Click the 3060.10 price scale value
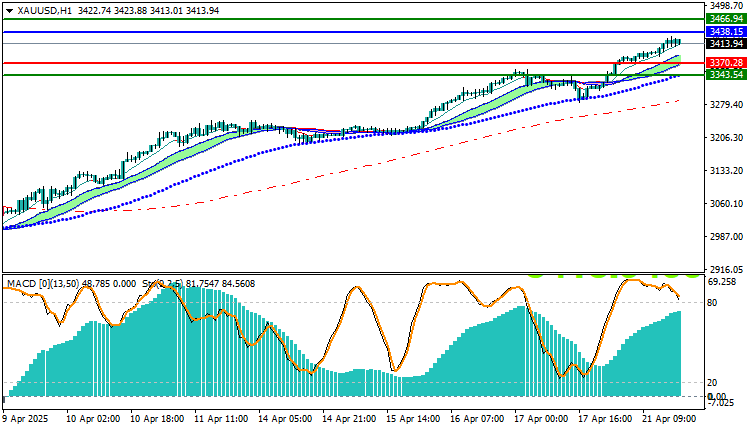750x430 pixels. point(726,203)
